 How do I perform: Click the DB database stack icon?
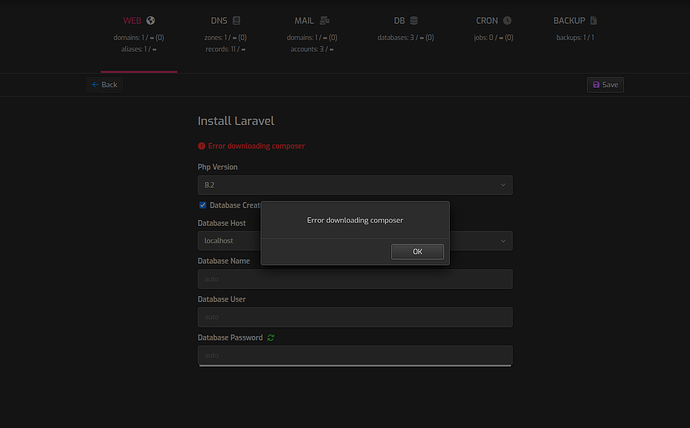click(414, 21)
